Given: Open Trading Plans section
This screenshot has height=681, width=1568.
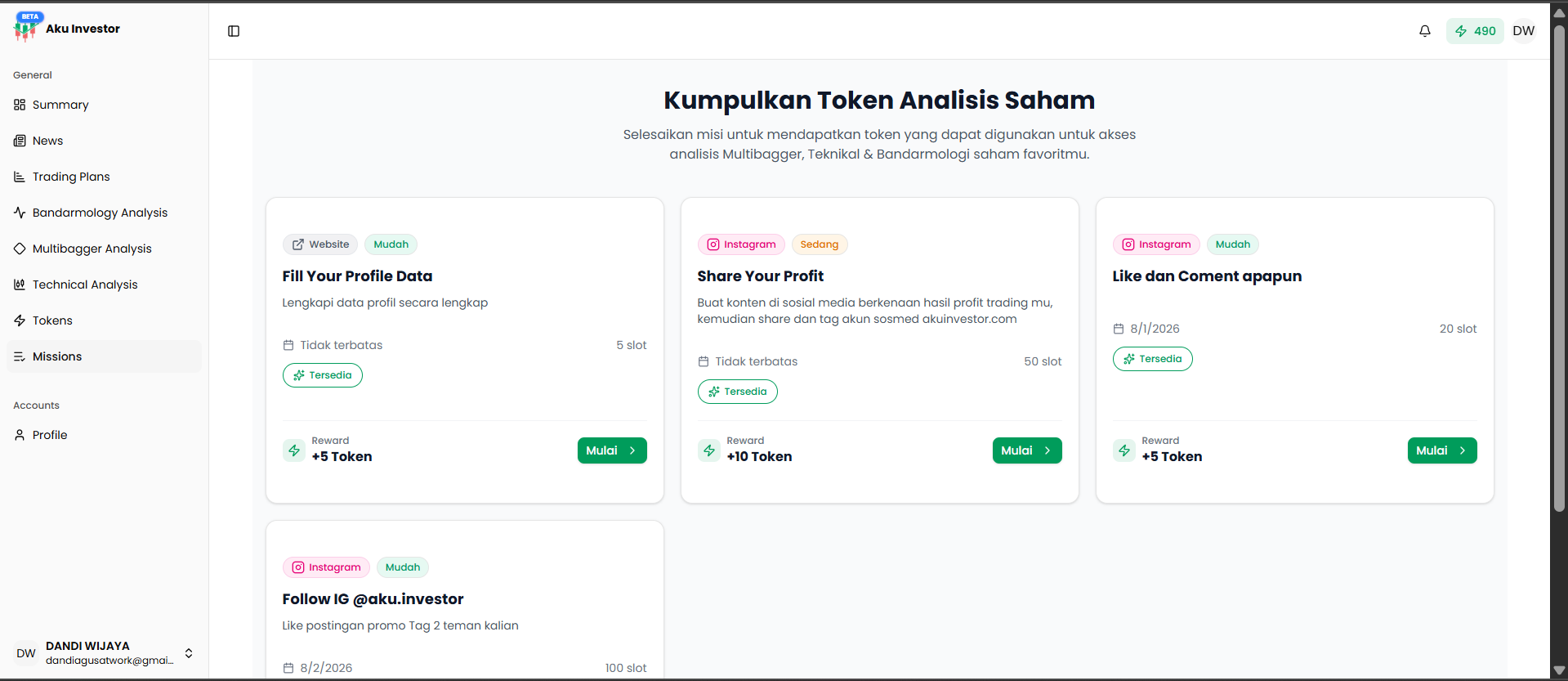Looking at the screenshot, I should click(x=71, y=177).
